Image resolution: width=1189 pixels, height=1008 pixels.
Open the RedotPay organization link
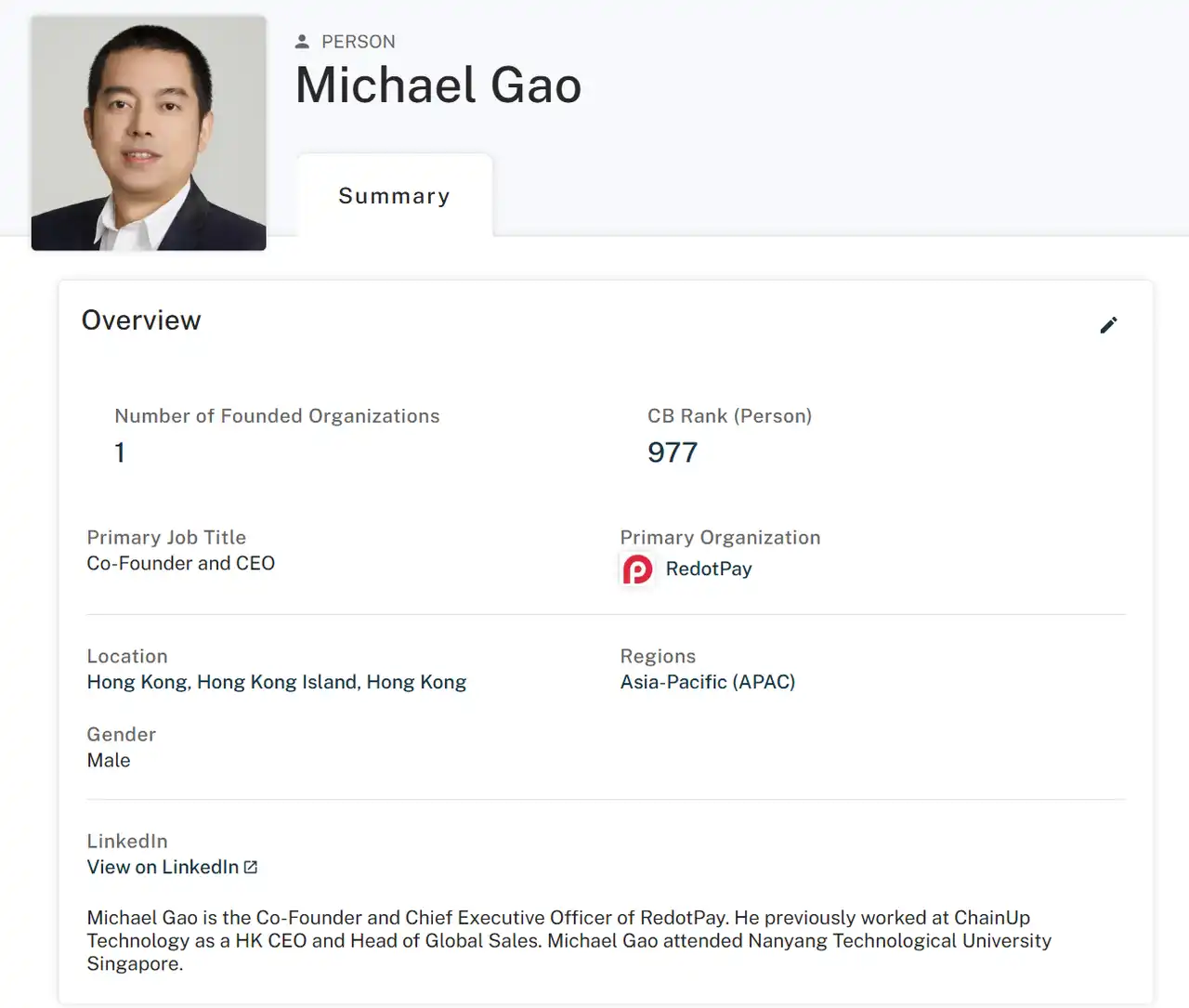(x=708, y=569)
